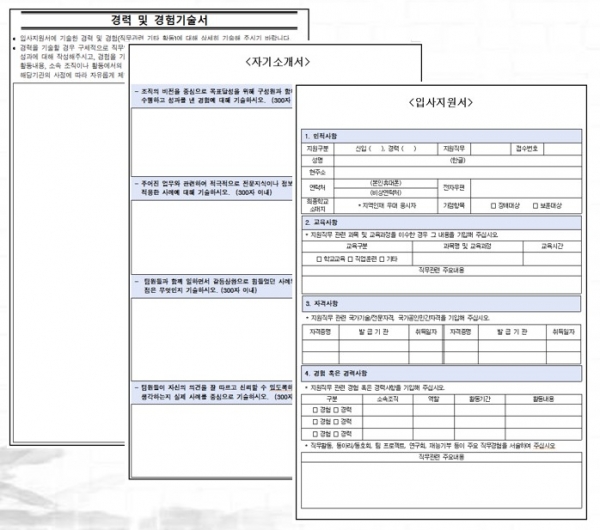The height and width of the screenshot is (530, 600).
Task: Click the 활동기간 column header
Action: pyautogui.click(x=479, y=399)
